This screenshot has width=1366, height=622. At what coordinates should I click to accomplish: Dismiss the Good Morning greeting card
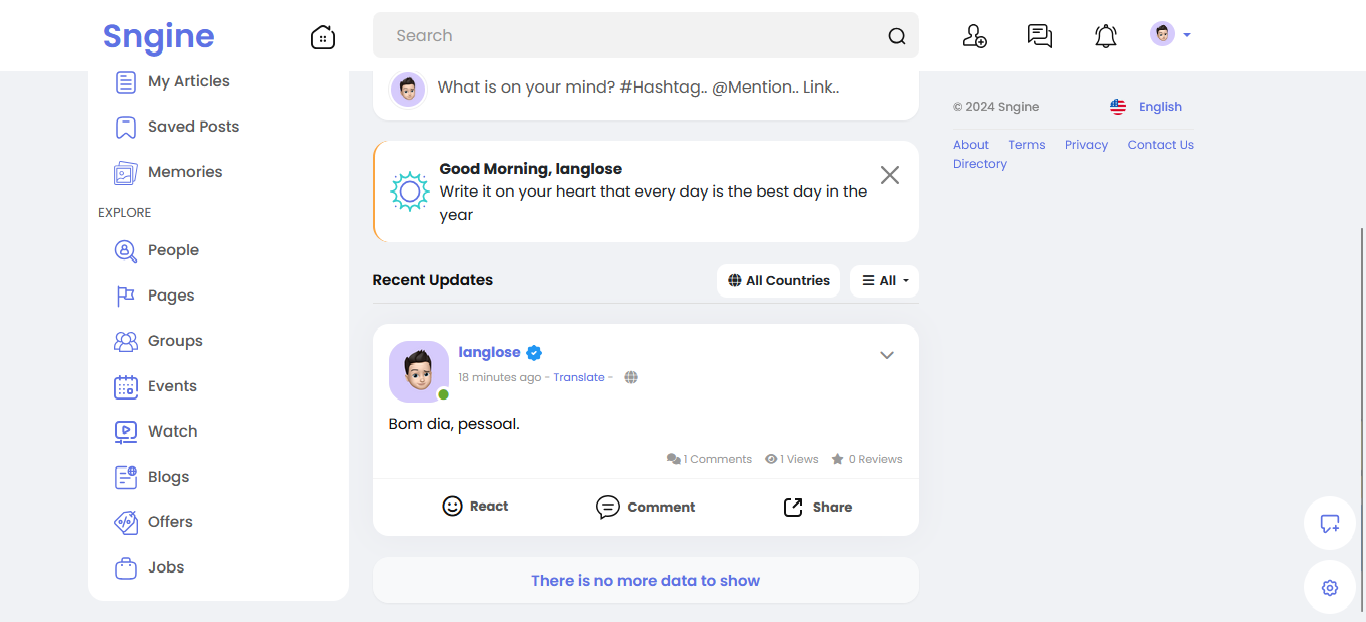click(x=890, y=175)
